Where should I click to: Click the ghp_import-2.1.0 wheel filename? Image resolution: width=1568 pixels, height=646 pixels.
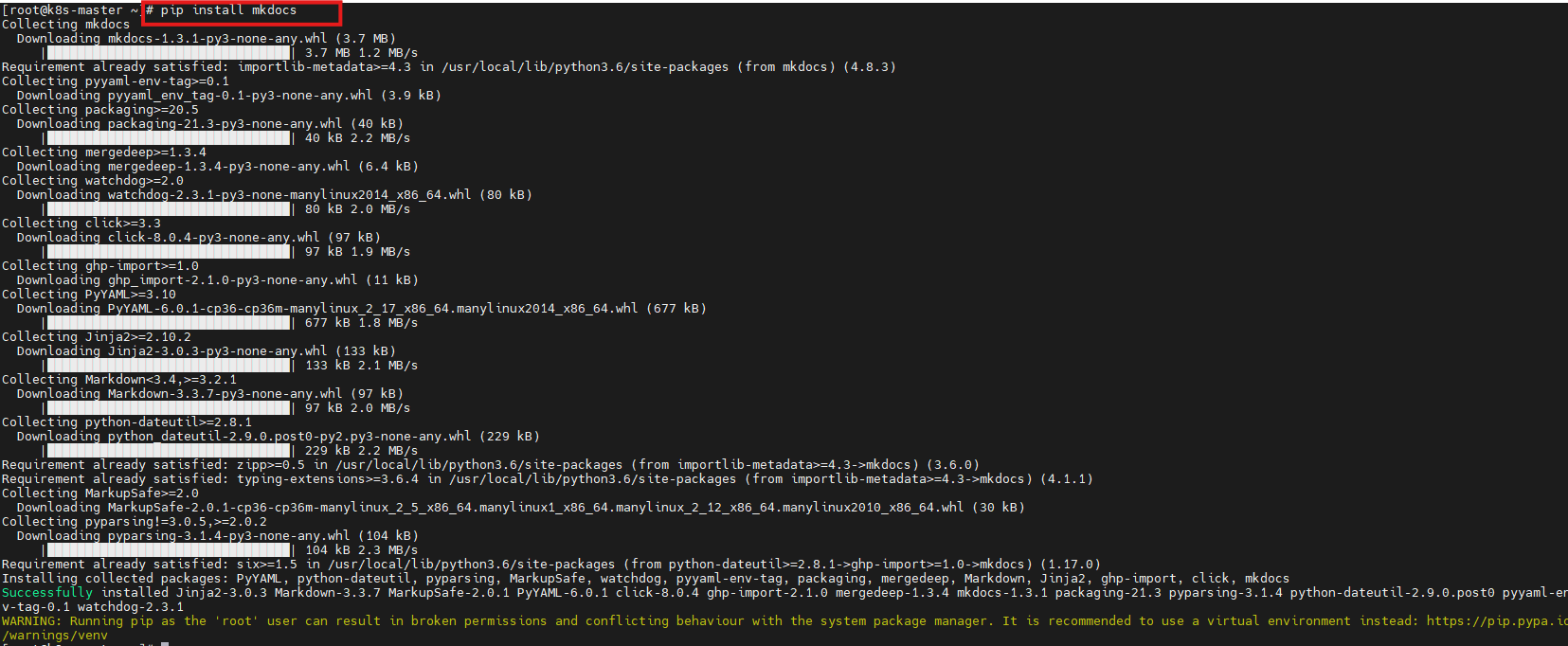[232, 280]
